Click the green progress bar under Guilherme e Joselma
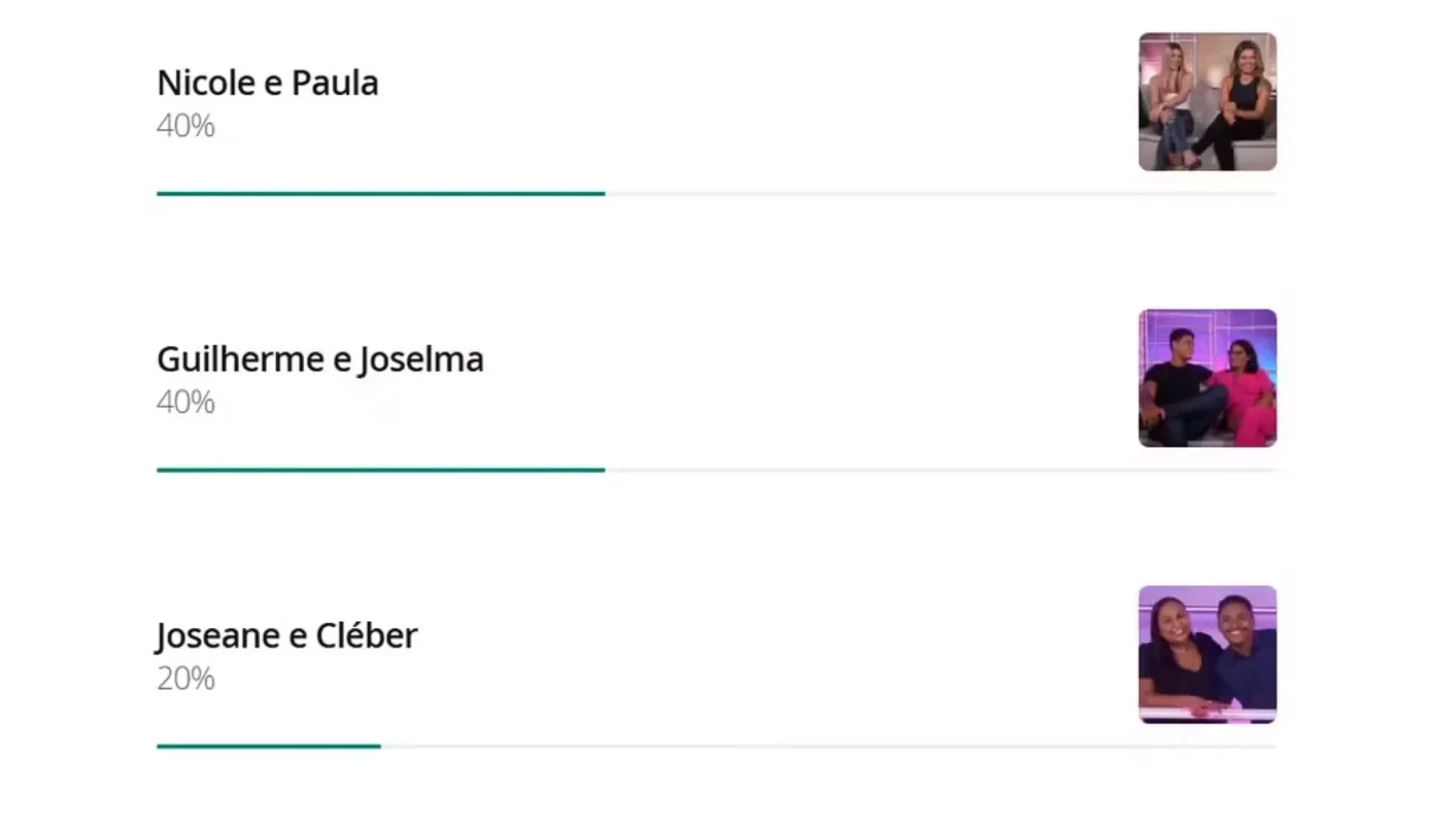 [x=381, y=470]
